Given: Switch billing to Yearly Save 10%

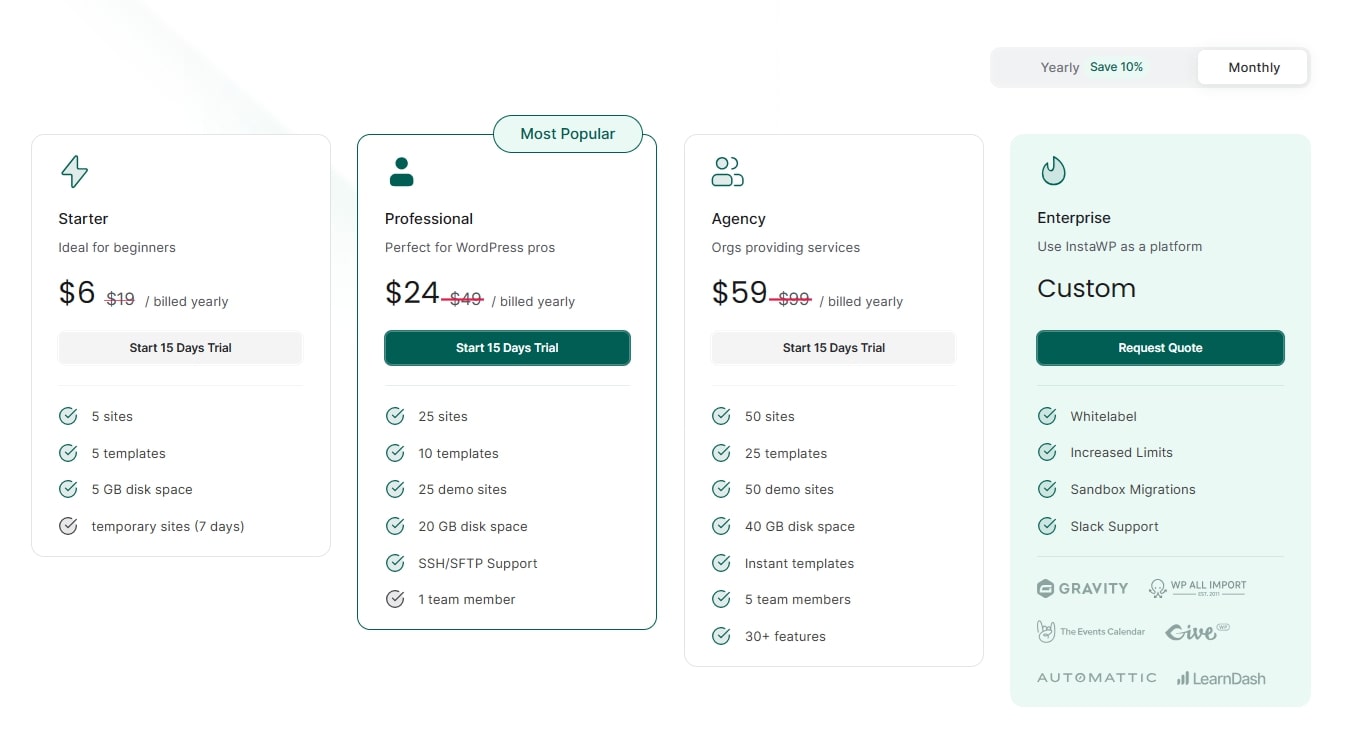Looking at the screenshot, I should (x=1092, y=67).
